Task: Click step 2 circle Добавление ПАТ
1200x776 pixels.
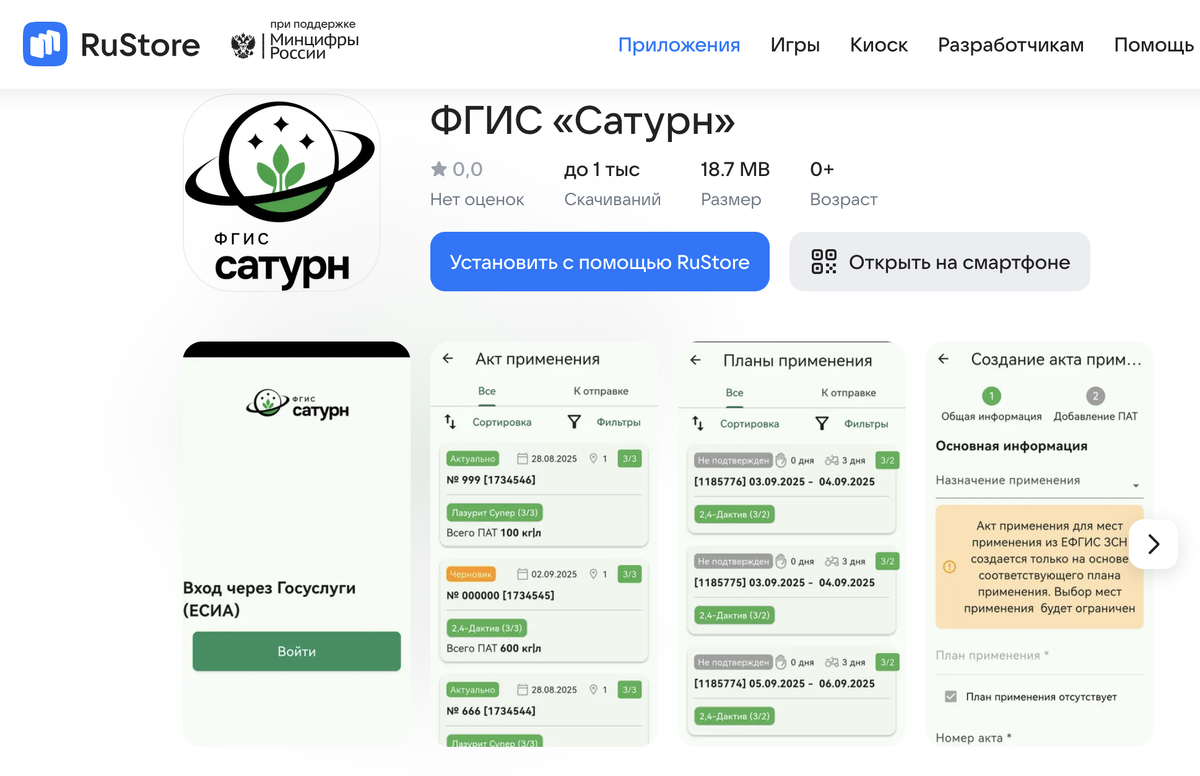Action: [1095, 395]
